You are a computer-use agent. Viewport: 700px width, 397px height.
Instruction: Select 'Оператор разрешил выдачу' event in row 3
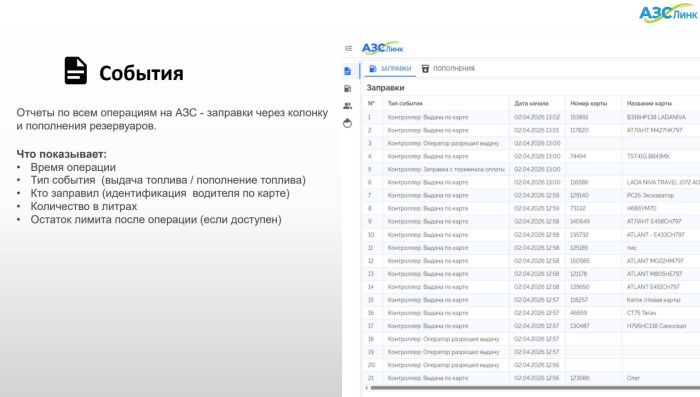tap(443, 143)
